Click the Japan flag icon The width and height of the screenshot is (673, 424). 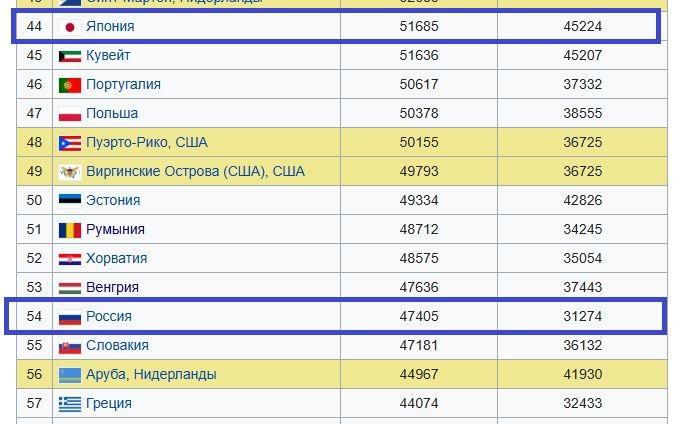[x=70, y=27]
